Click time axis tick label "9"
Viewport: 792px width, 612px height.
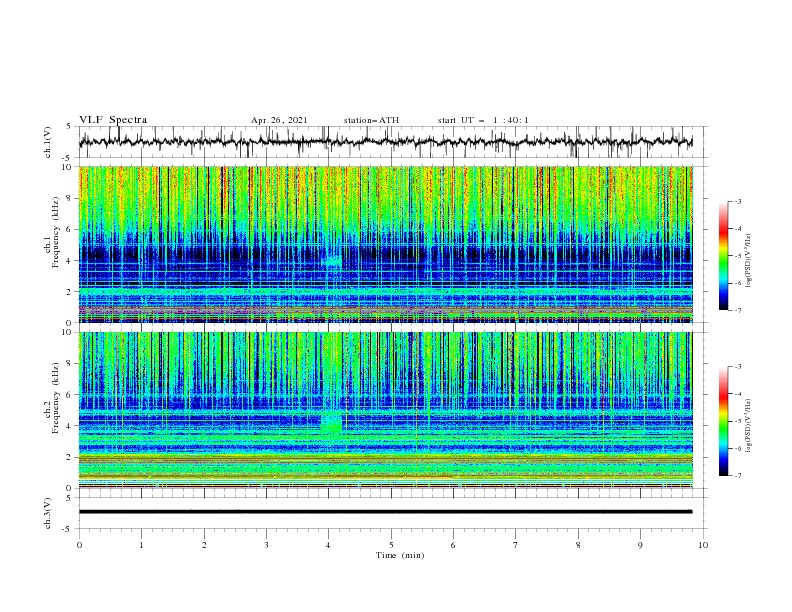pyautogui.click(x=640, y=545)
